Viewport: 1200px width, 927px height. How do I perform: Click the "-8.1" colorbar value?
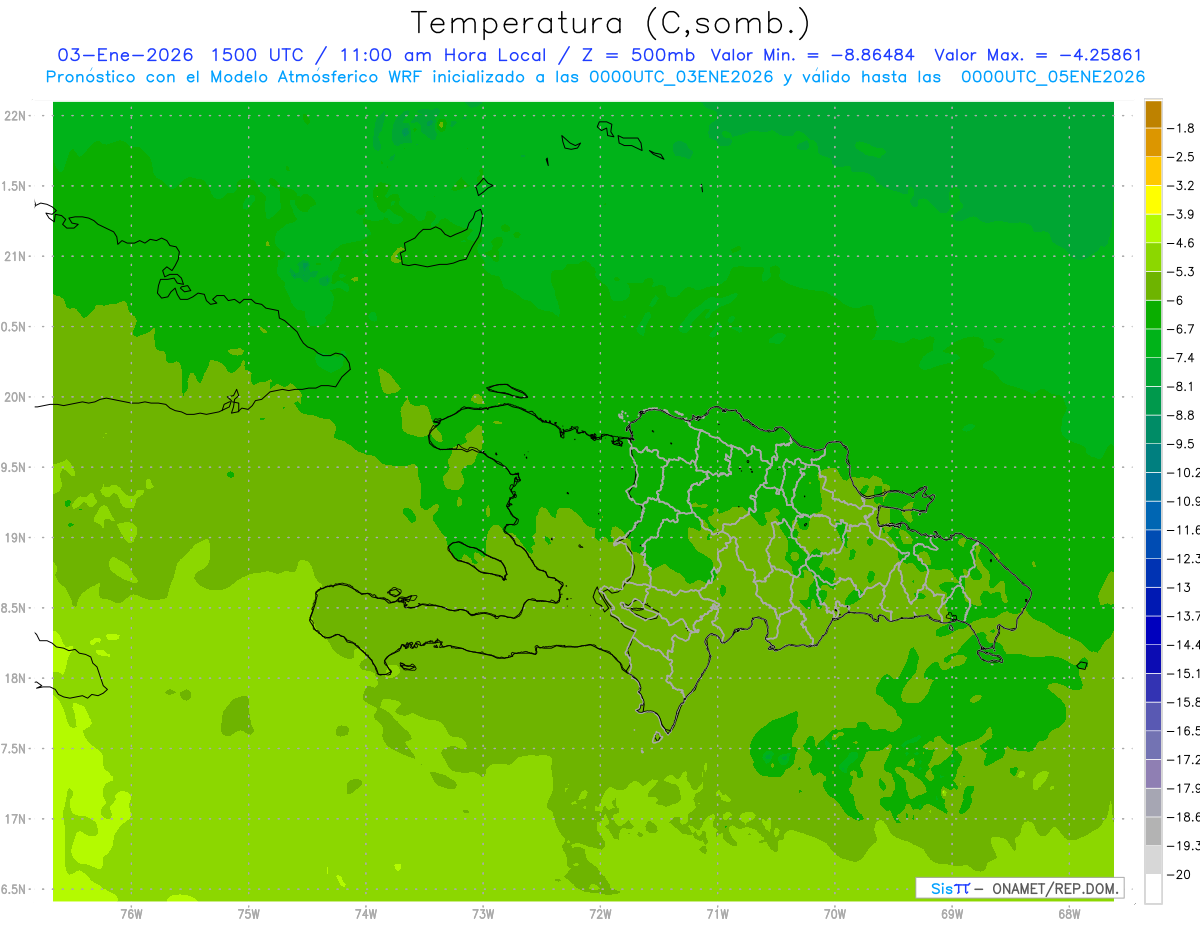pos(1181,386)
